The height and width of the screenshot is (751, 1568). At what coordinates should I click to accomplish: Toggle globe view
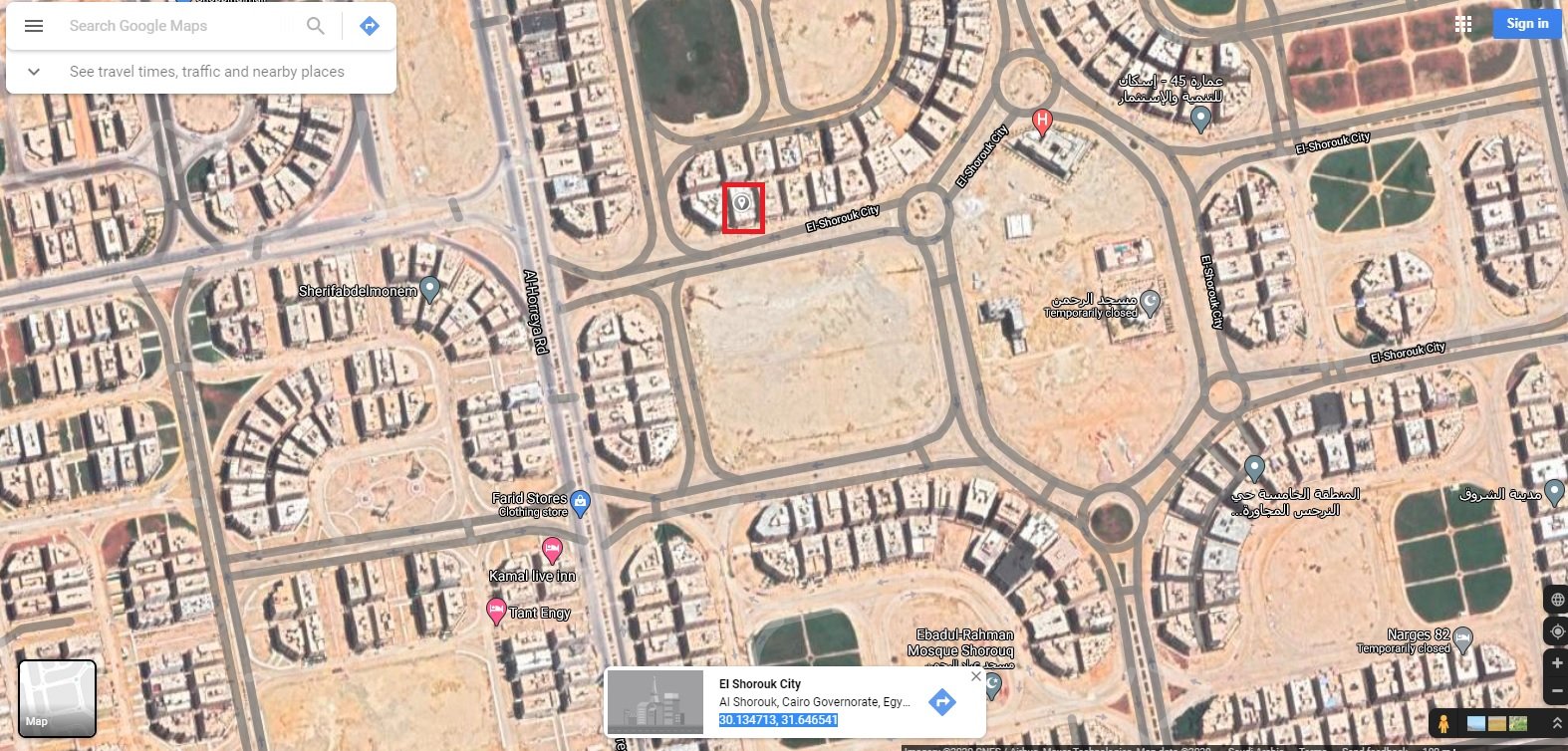(1557, 600)
